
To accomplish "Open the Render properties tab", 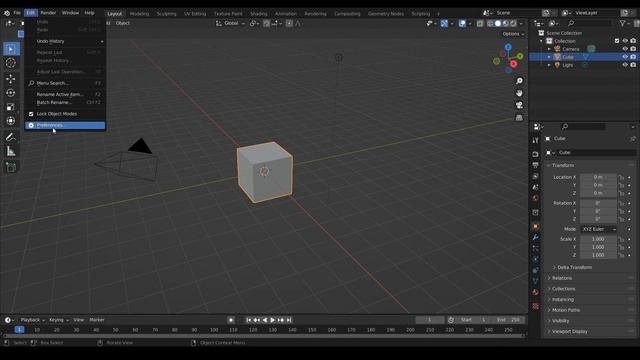I will 536,154.
